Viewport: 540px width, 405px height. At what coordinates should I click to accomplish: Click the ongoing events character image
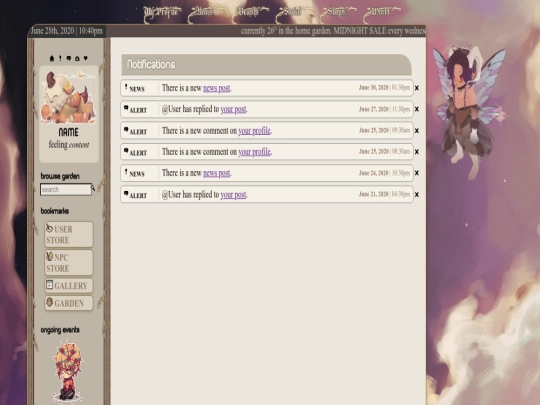click(67, 371)
